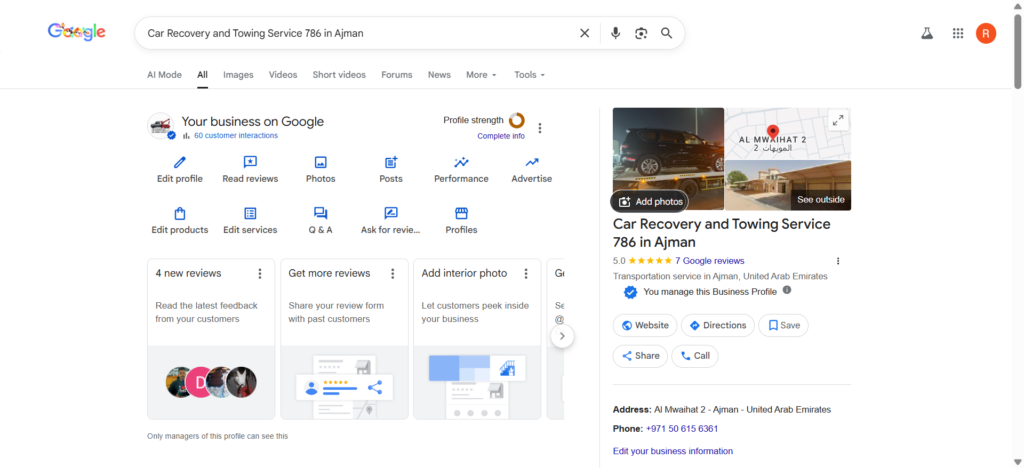Click the Edit profile pencil icon
1024x468 pixels.
pyautogui.click(x=180, y=163)
